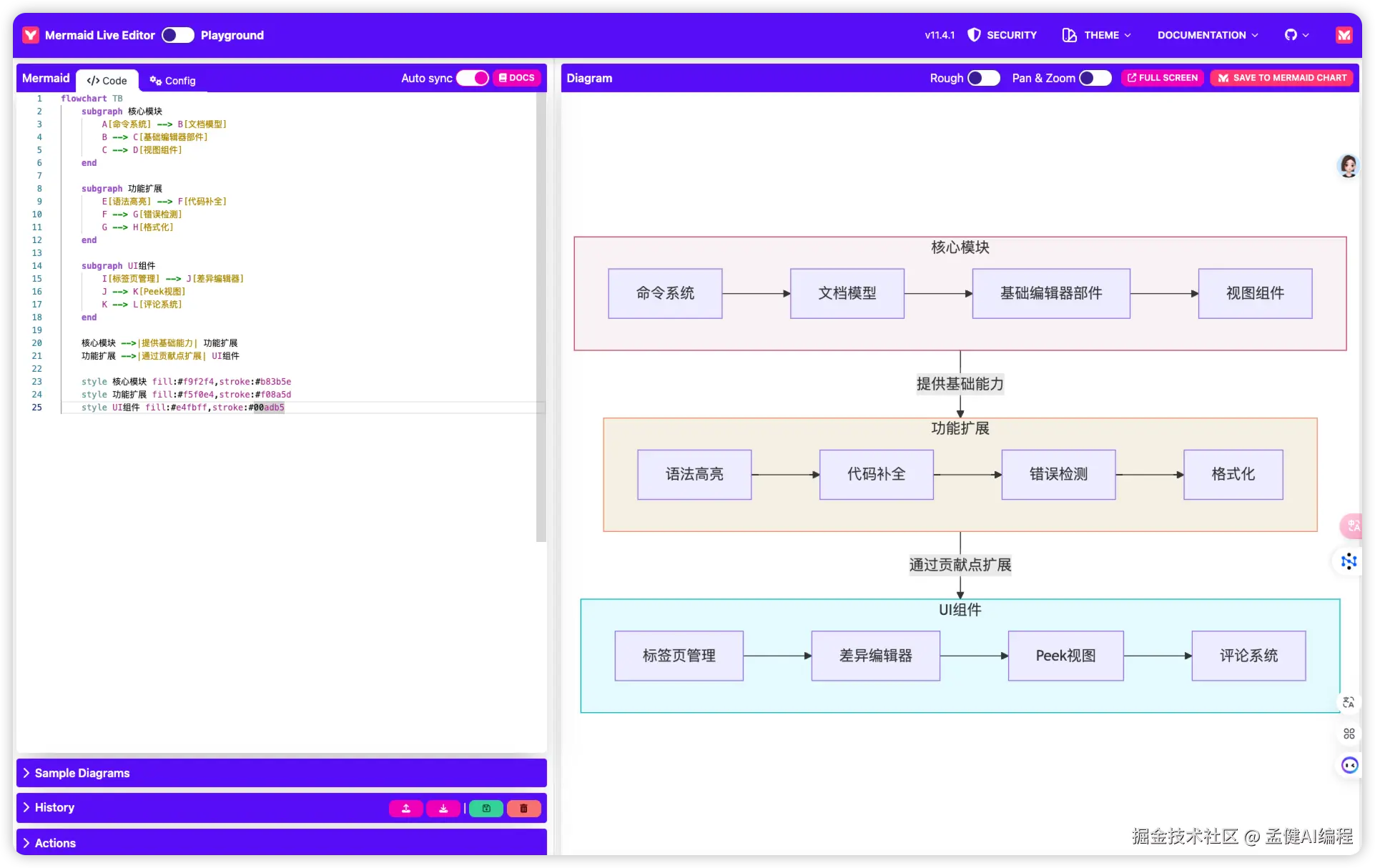The image size is (1375, 868).
Task: Click the green save diagram icon
Action: pos(486,809)
